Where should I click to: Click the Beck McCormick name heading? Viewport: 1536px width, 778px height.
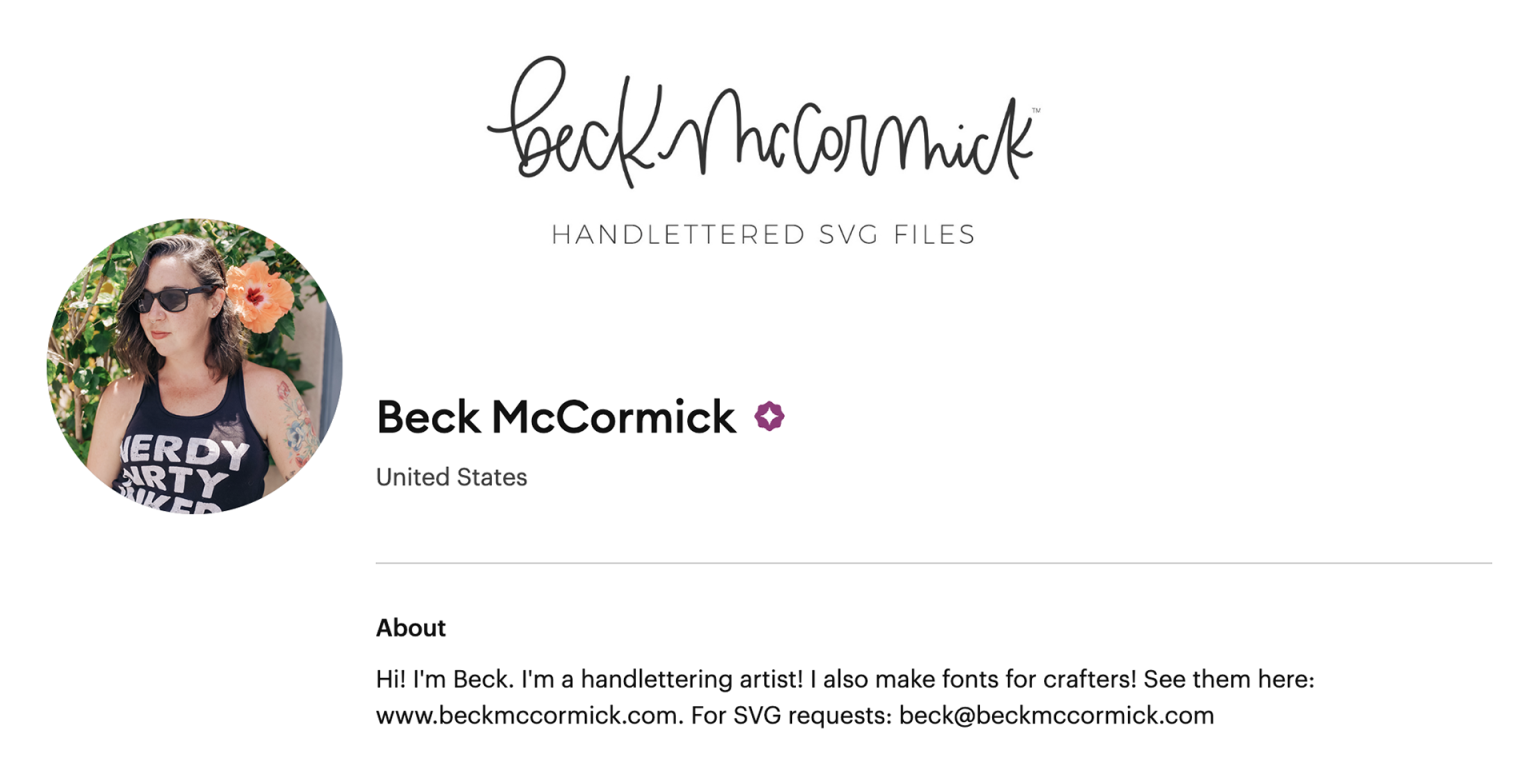pyautogui.click(x=556, y=417)
